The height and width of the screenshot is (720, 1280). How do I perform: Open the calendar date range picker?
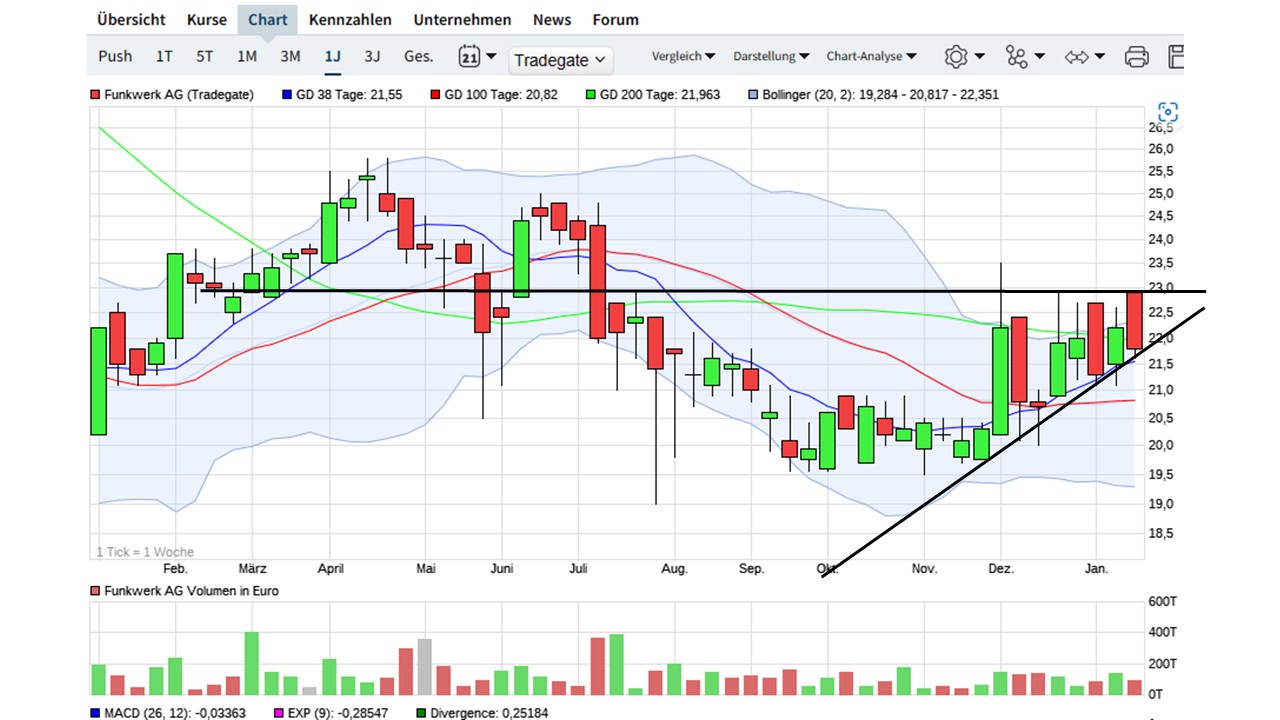[x=477, y=57]
